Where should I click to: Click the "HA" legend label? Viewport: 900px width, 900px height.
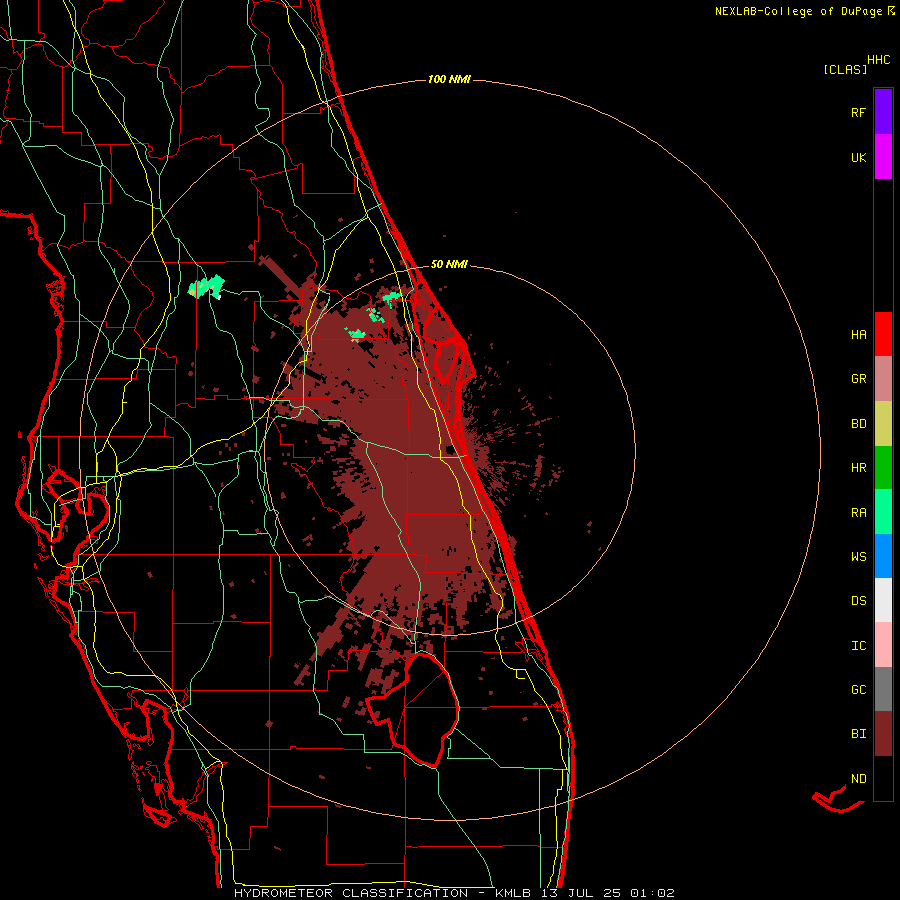(858, 334)
